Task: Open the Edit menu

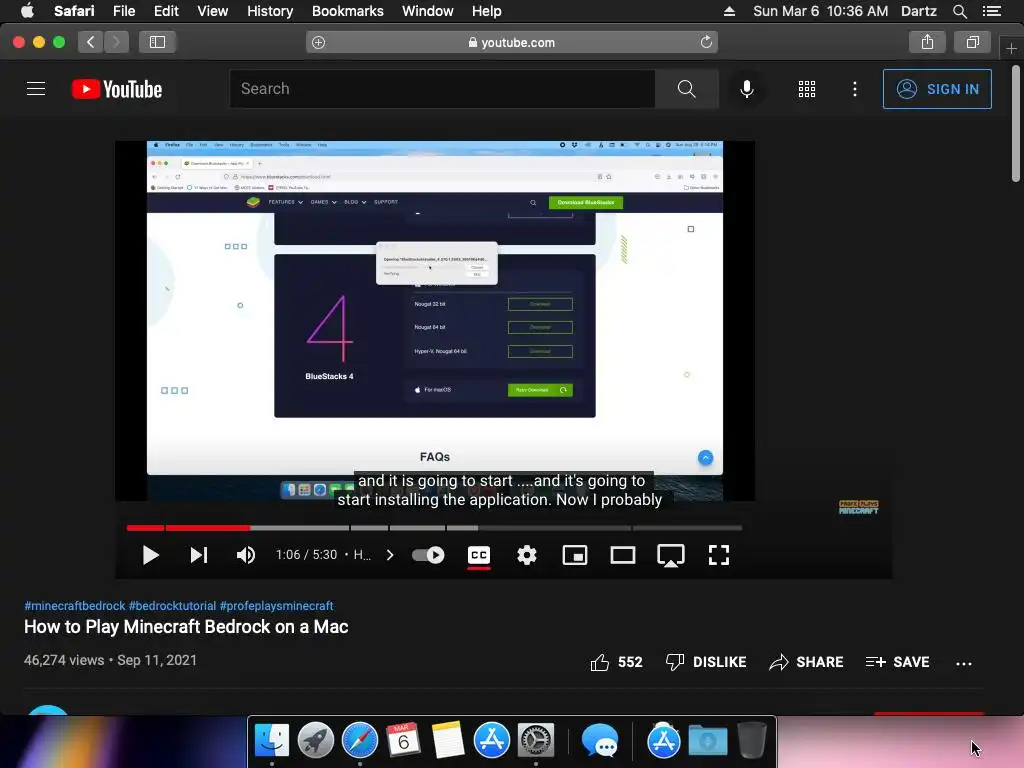Action: point(166,11)
